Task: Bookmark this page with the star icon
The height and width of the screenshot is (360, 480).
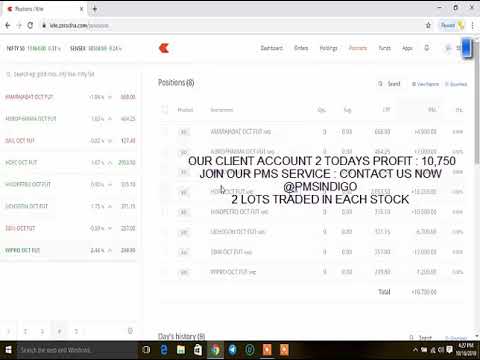Action: (428, 25)
